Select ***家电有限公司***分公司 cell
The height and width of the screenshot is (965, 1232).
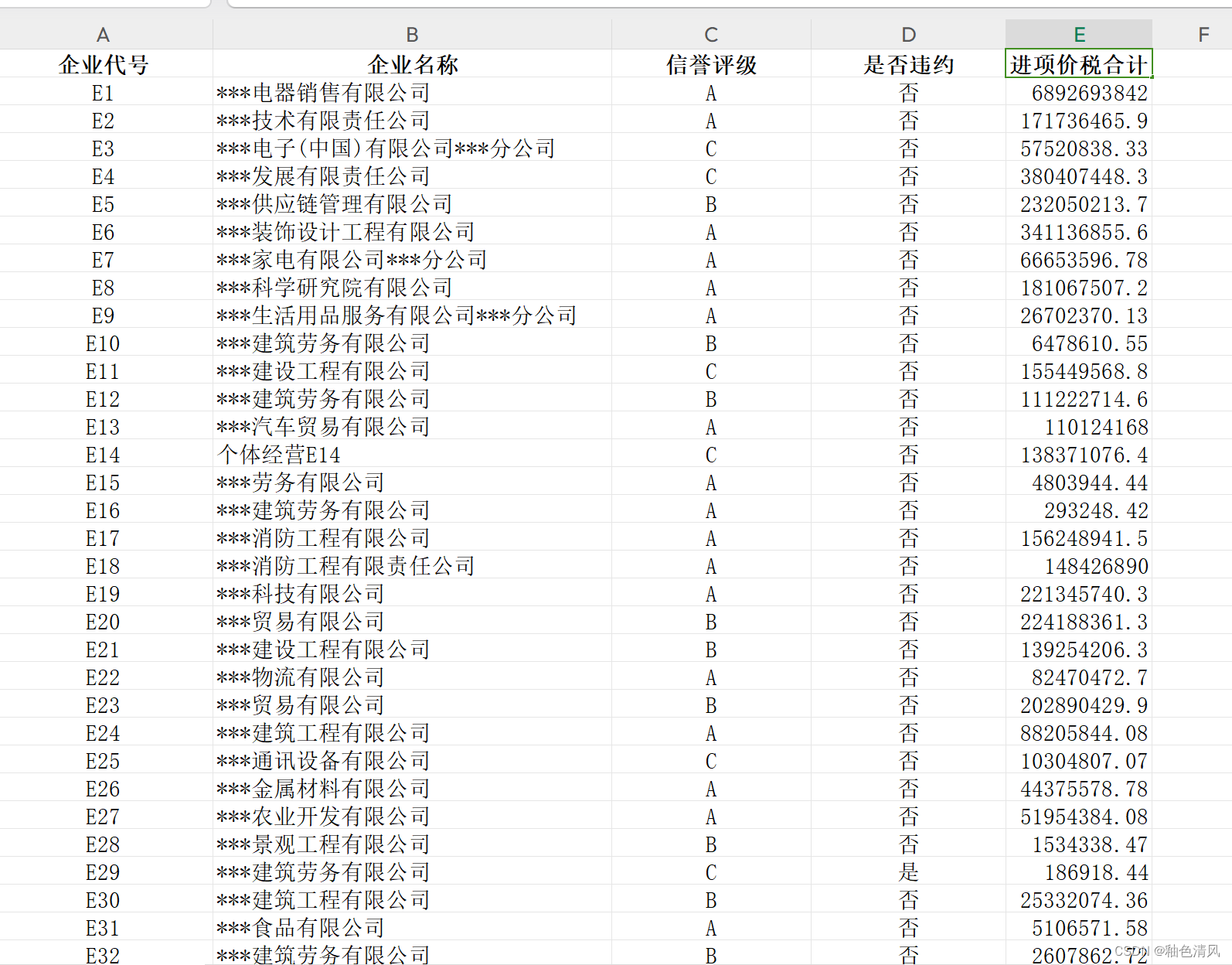click(412, 260)
